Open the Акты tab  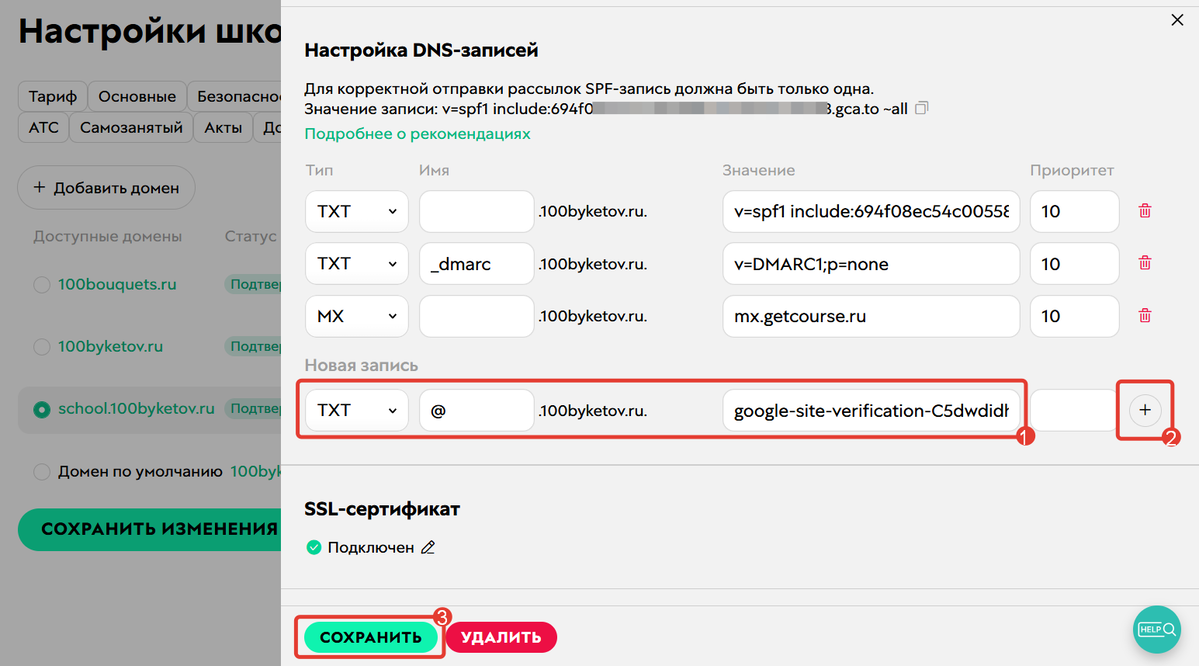pyautogui.click(x=223, y=128)
